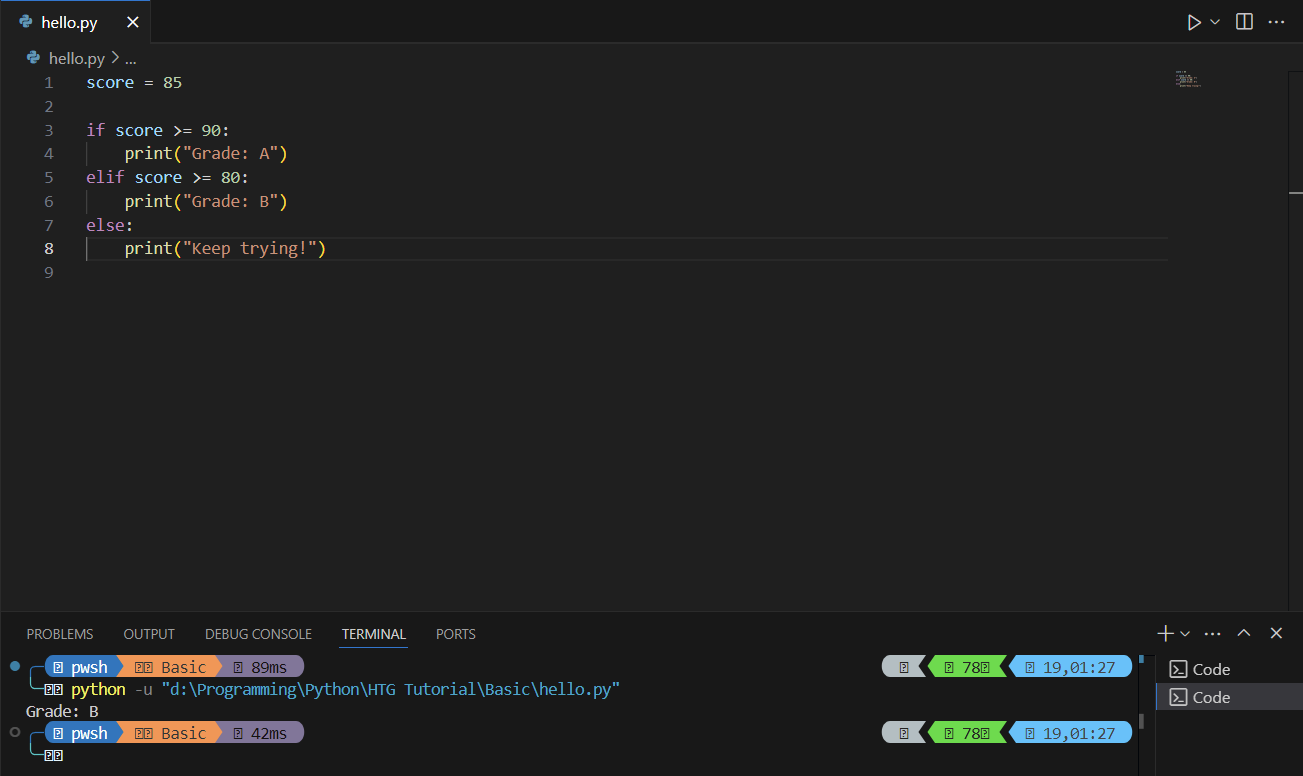Close the terminal panel with X
Viewport: 1303px width, 776px height.
1276,633
